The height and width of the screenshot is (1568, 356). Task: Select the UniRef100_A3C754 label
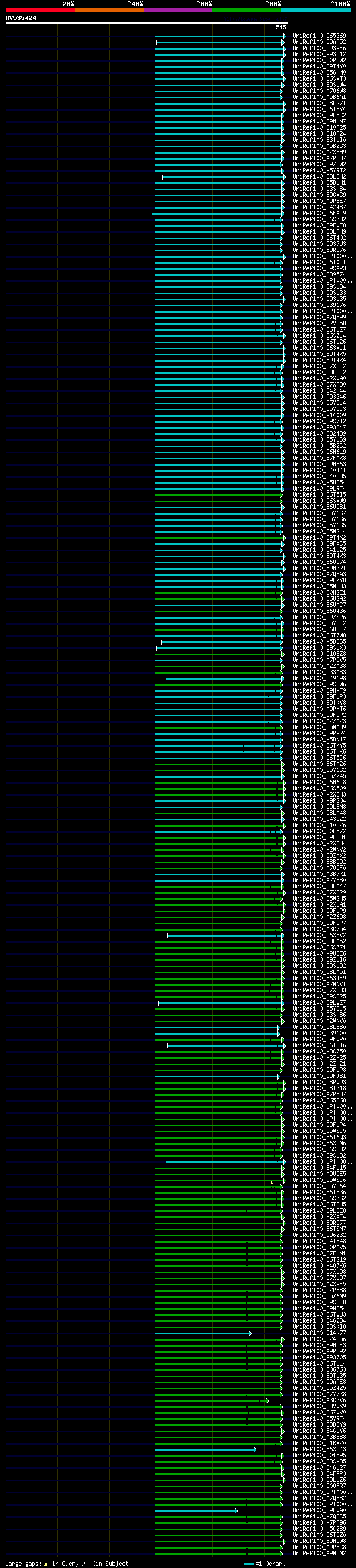319,929
